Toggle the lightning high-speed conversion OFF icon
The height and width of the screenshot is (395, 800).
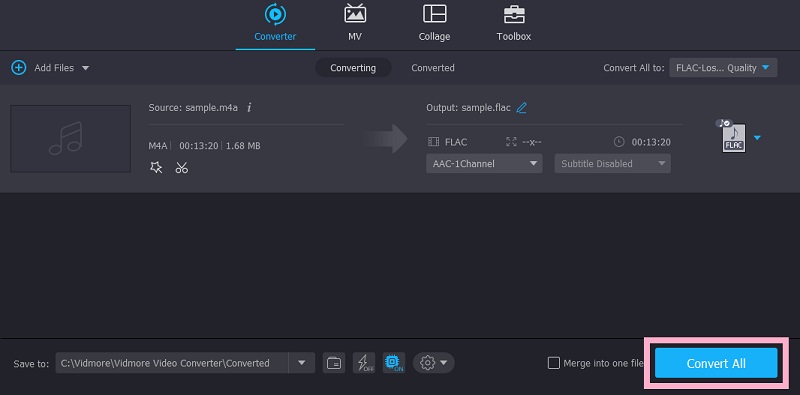tap(364, 363)
